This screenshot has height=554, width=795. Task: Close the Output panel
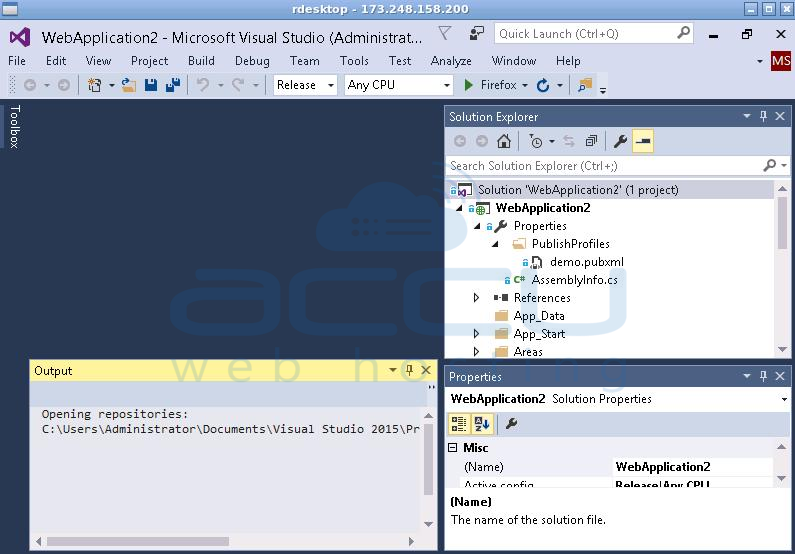(x=426, y=370)
